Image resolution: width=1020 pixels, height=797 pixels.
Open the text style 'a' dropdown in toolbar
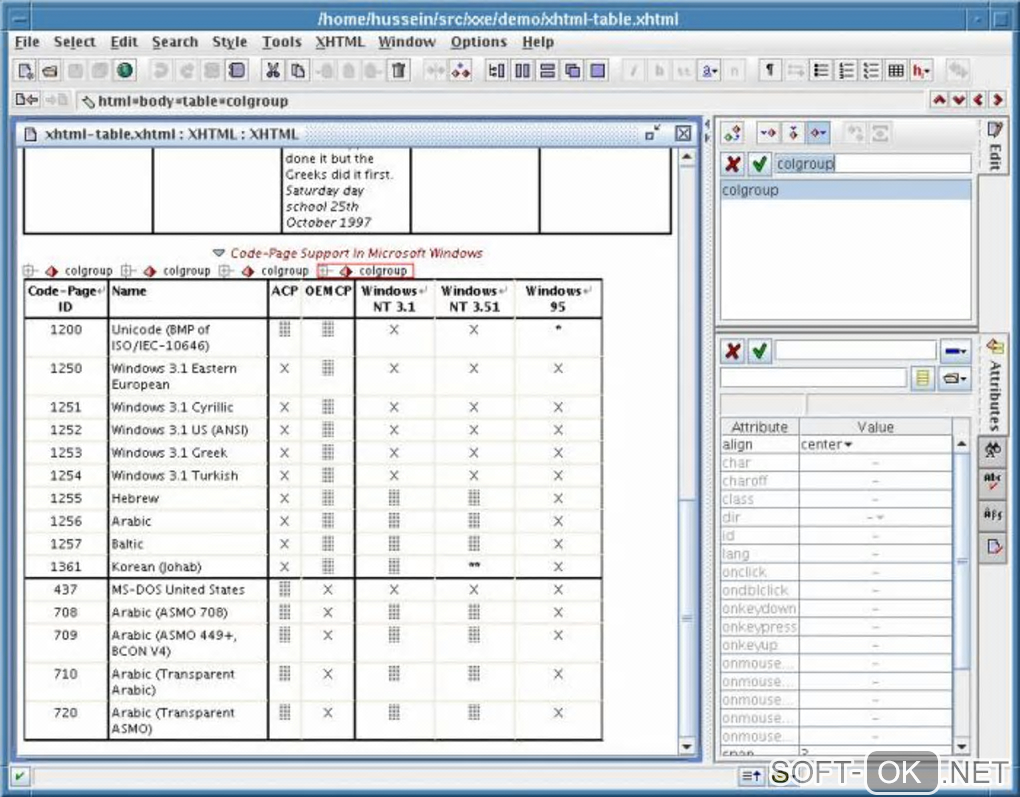[x=709, y=70]
